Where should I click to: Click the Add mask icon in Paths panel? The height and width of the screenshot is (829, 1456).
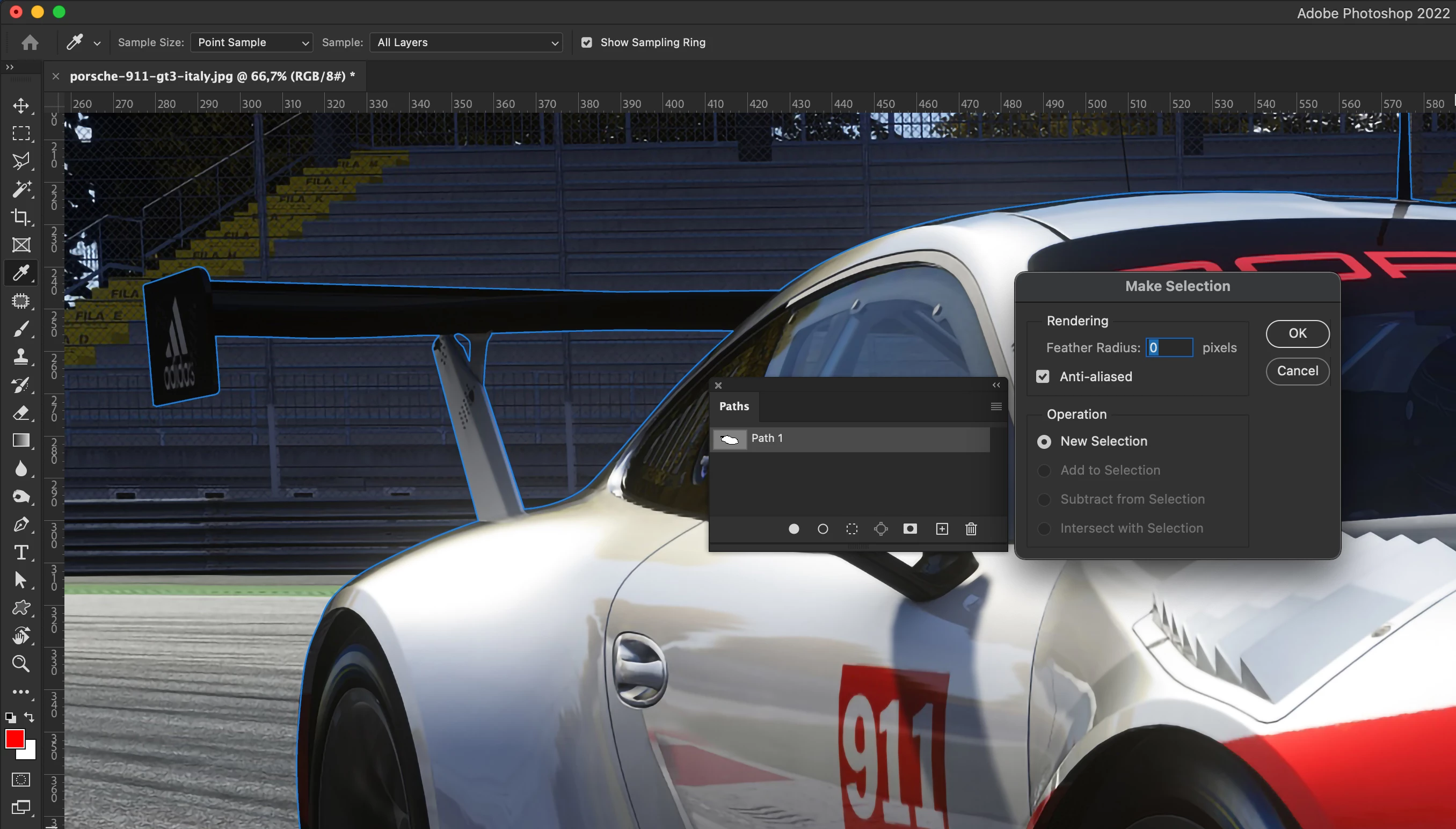click(x=909, y=529)
